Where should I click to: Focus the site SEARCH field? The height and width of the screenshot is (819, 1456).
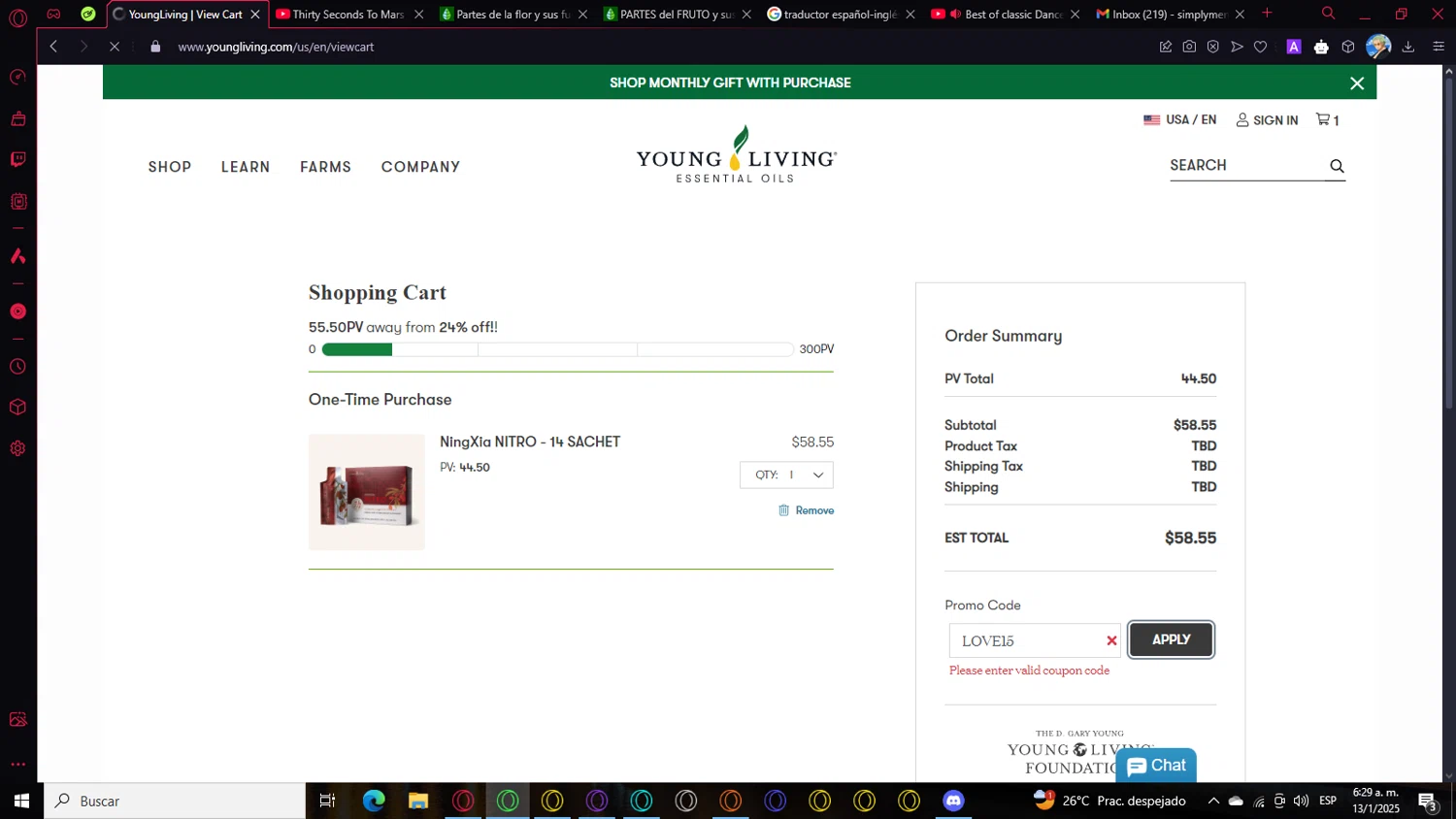coord(1246,165)
